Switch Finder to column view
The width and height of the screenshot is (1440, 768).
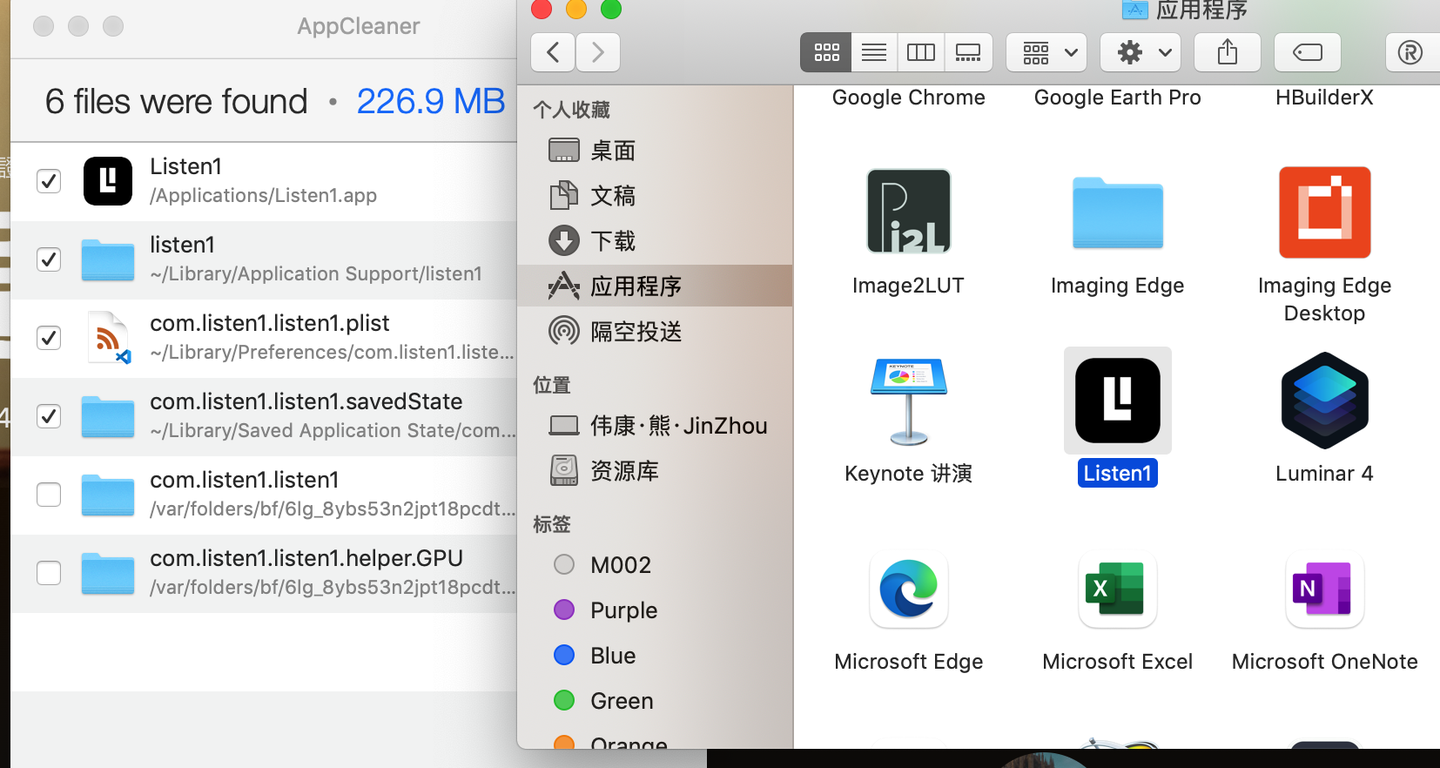point(921,52)
